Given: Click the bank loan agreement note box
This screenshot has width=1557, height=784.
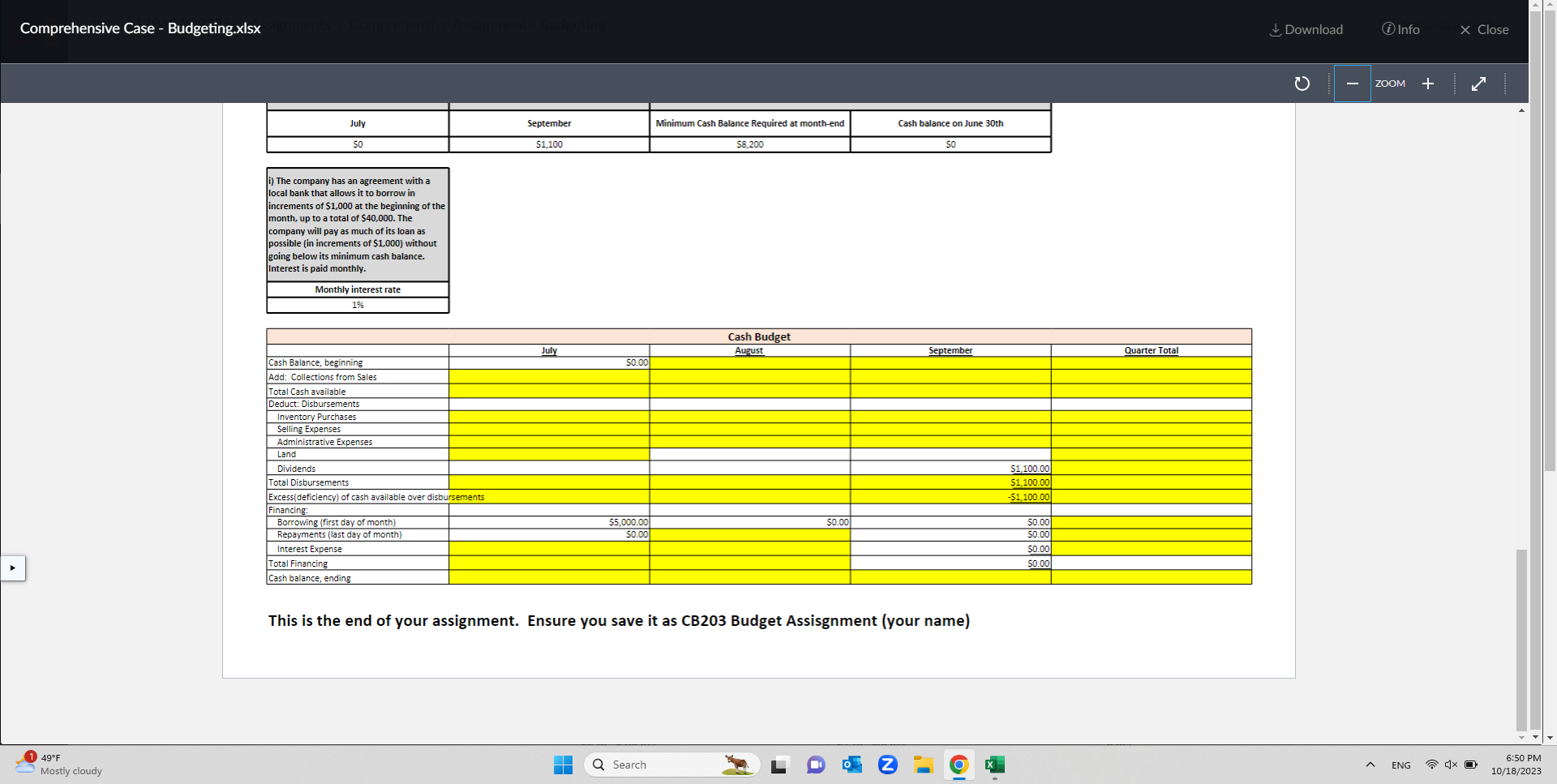Looking at the screenshot, I should (x=358, y=225).
